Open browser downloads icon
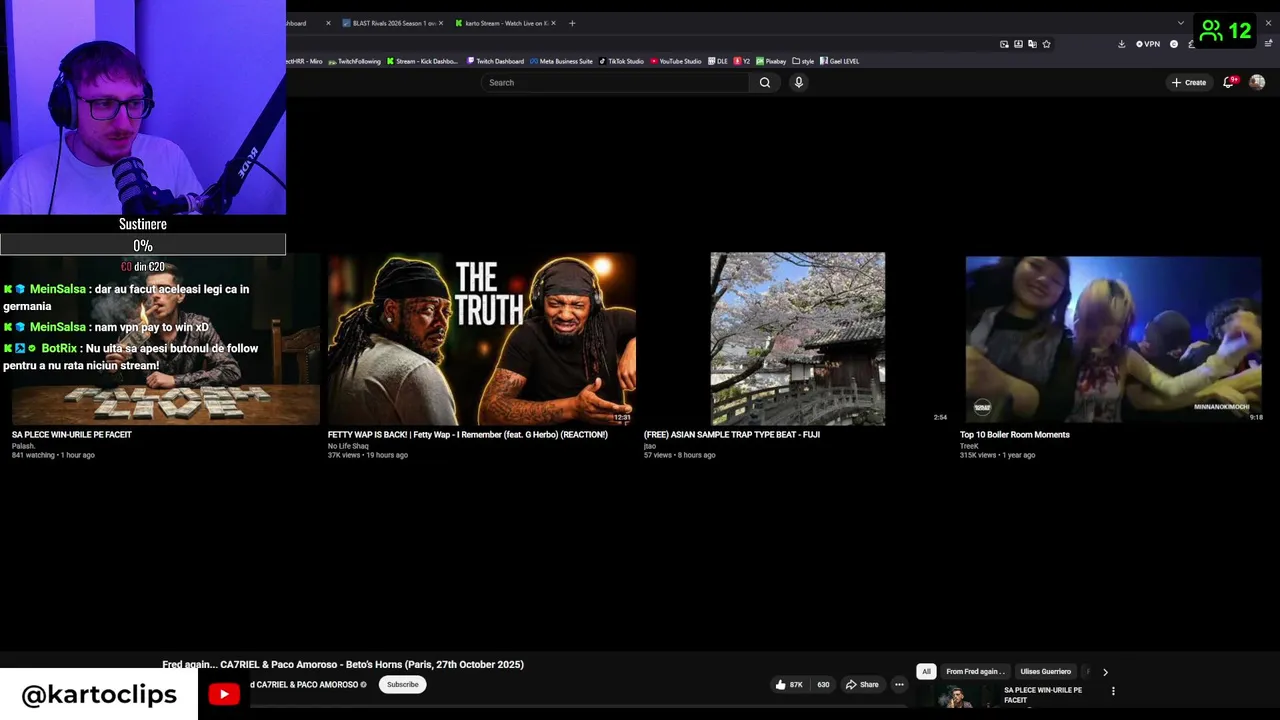The width and height of the screenshot is (1280, 720). [1121, 44]
